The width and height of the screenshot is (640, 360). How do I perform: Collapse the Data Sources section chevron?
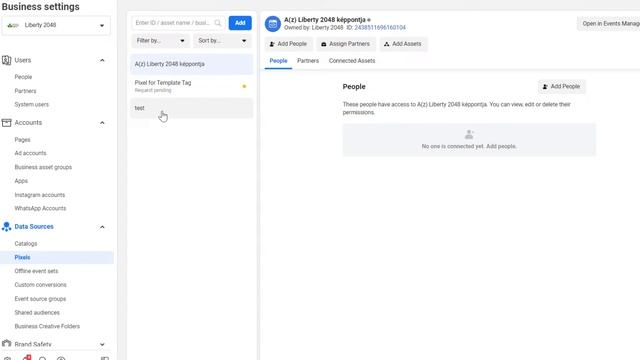pyautogui.click(x=102, y=227)
